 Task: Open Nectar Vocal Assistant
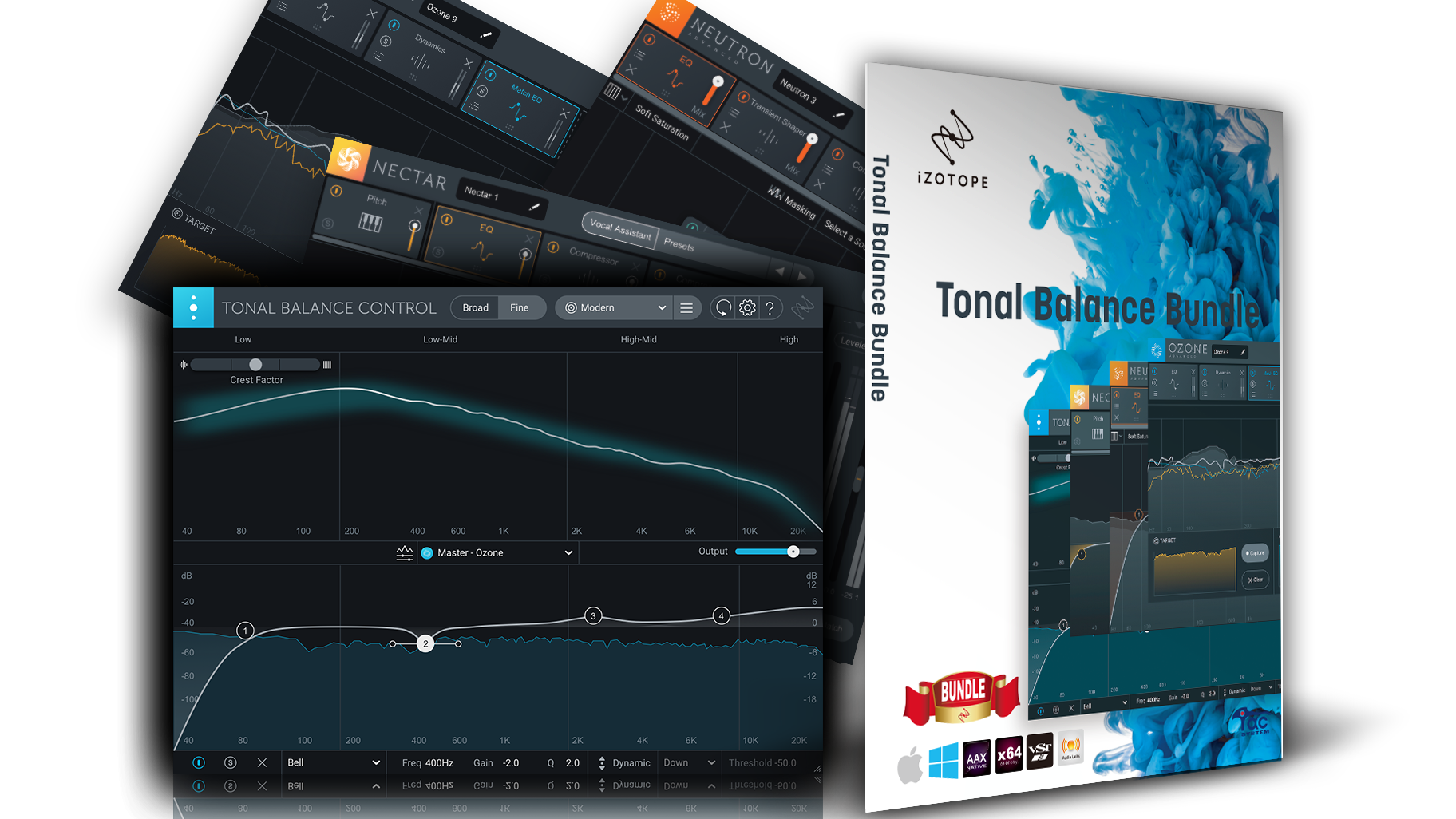coord(620,230)
